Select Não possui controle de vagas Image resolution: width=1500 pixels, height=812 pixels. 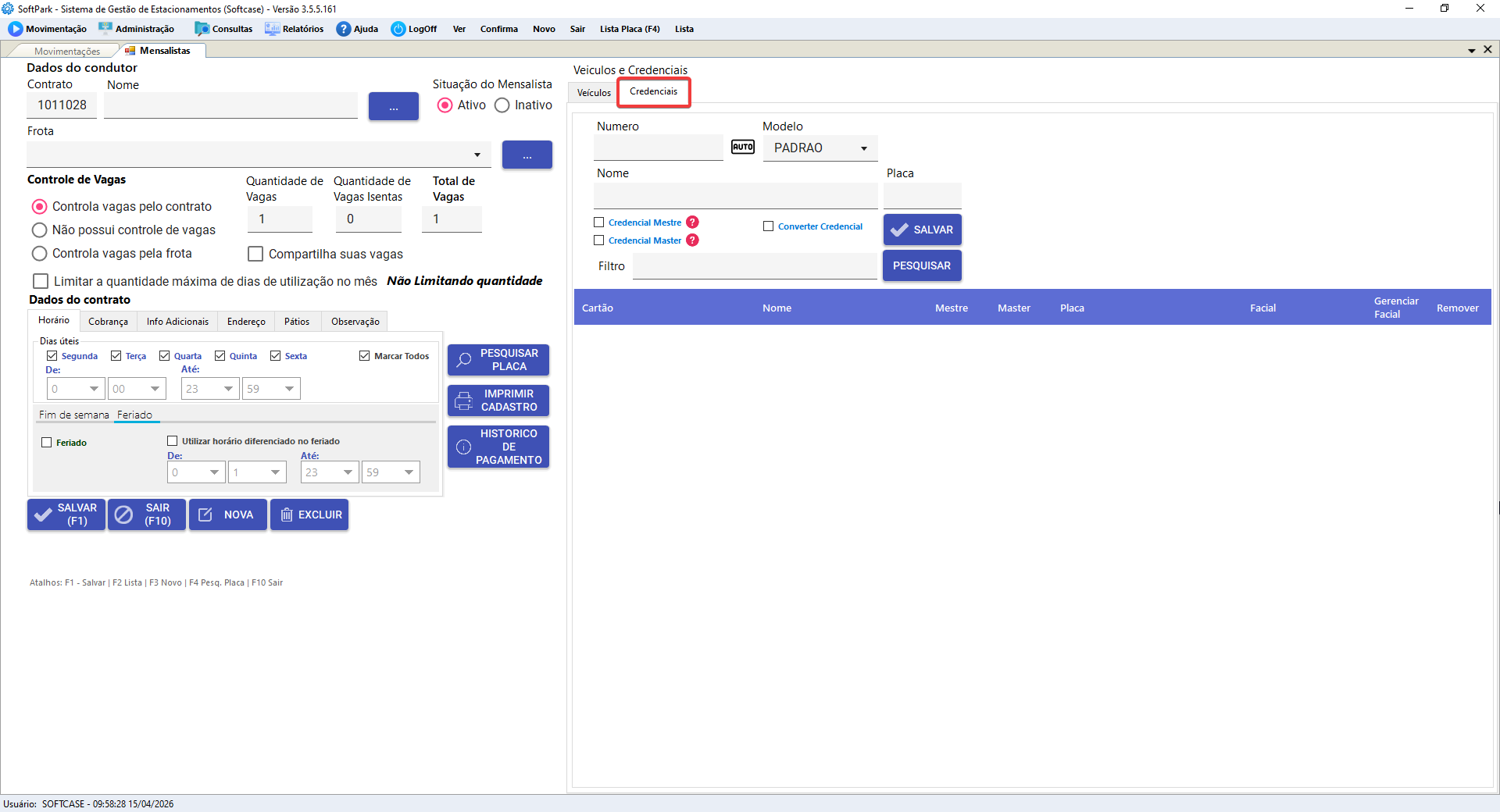coord(40,230)
